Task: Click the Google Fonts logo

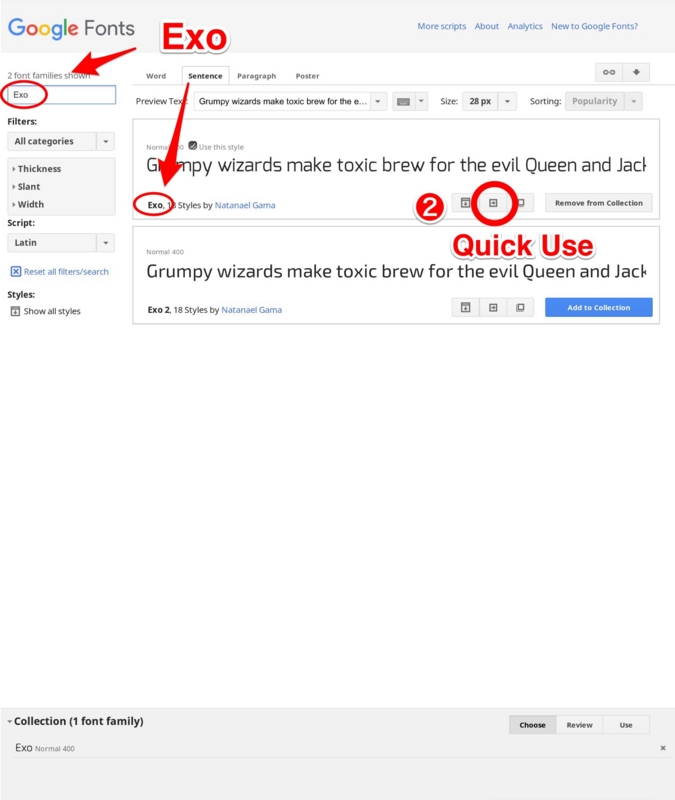Action: [71, 28]
